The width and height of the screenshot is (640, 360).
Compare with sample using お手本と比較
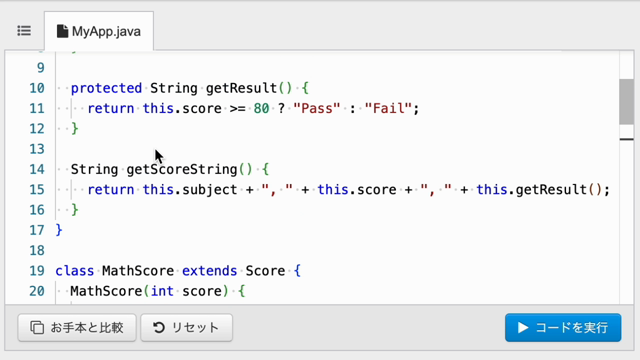click(x=77, y=327)
